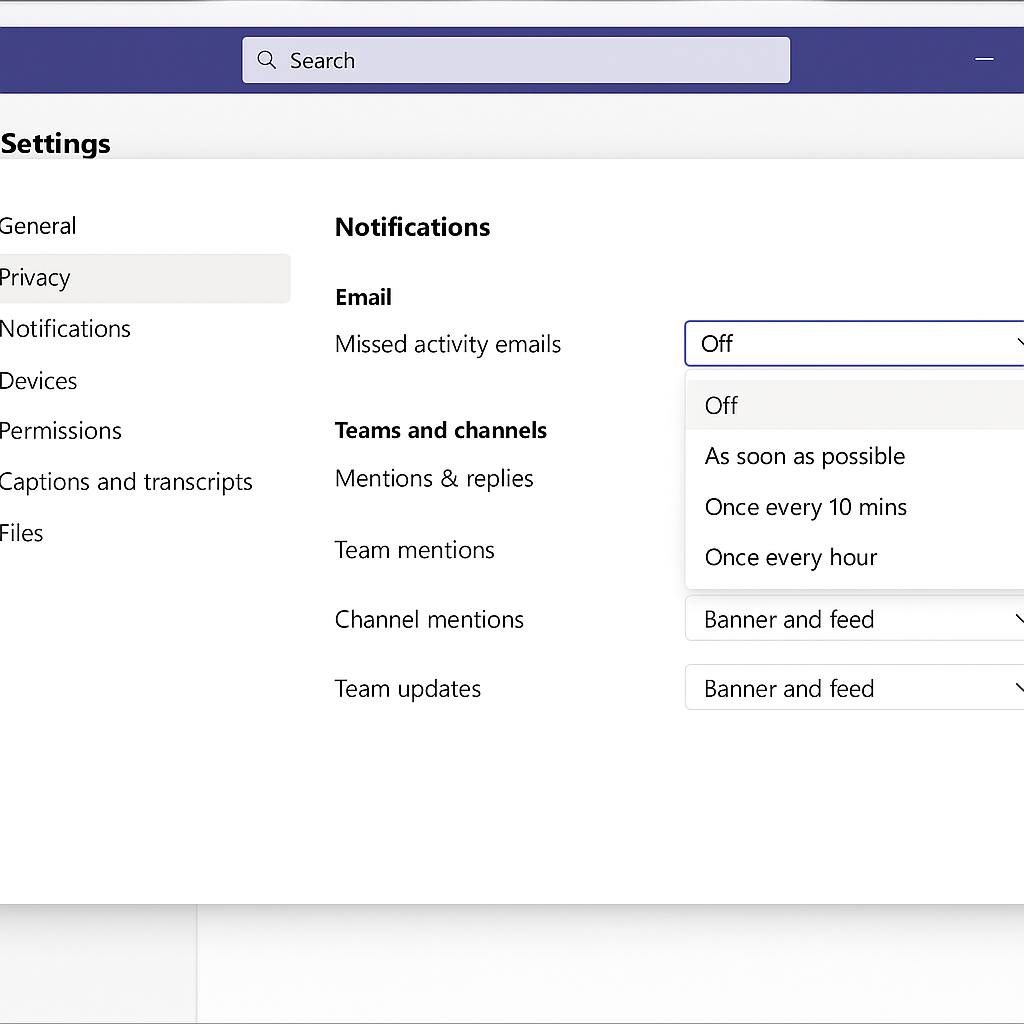Image resolution: width=1024 pixels, height=1024 pixels.
Task: Open the Channel mentions dropdown
Action: coord(854,618)
